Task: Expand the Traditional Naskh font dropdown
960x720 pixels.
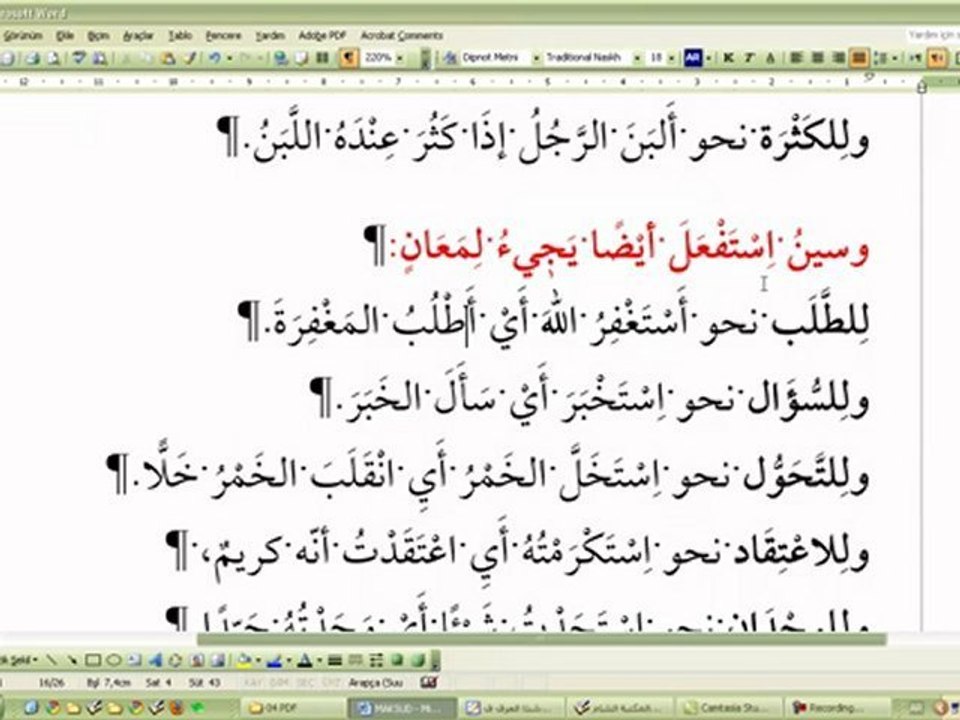Action: click(x=637, y=58)
